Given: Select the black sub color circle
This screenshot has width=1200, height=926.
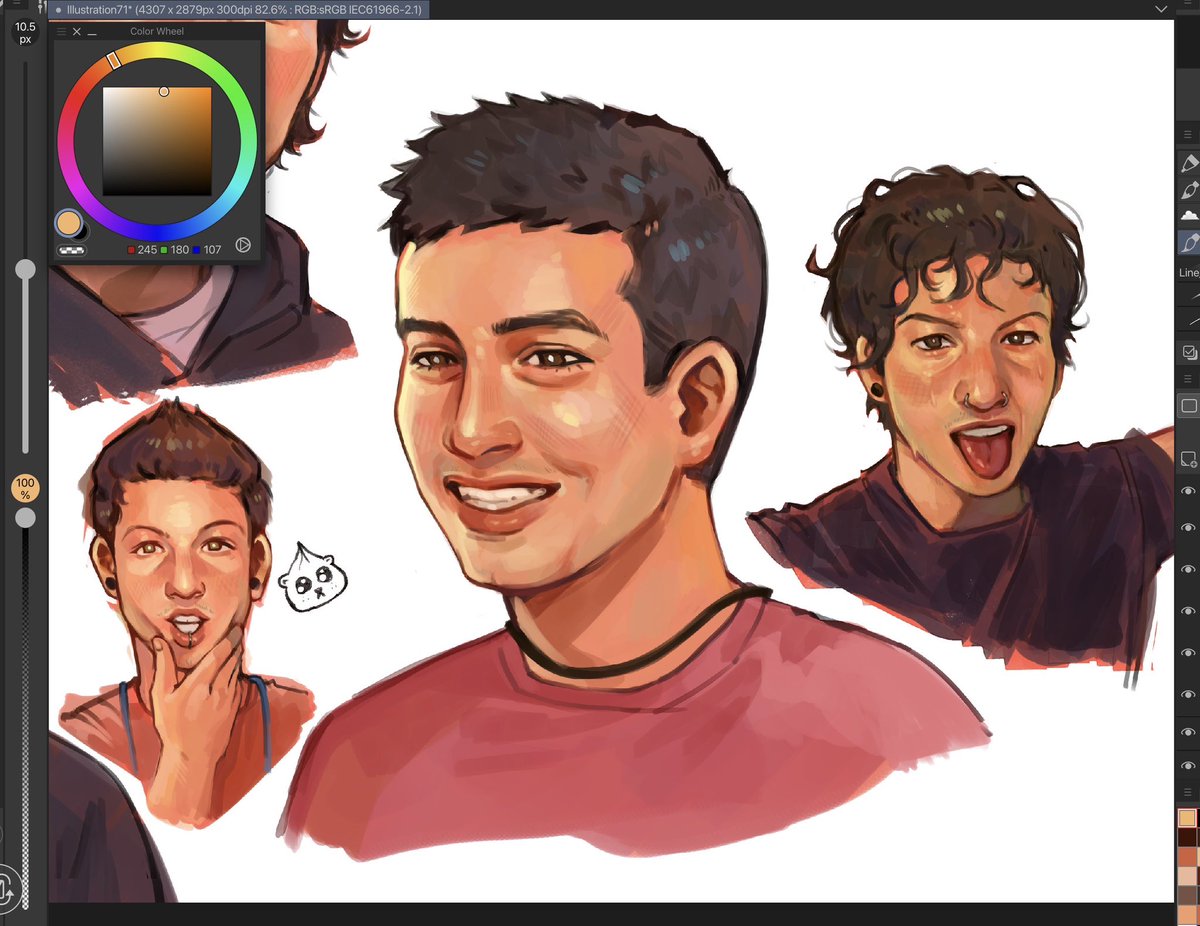Looking at the screenshot, I should (83, 231).
